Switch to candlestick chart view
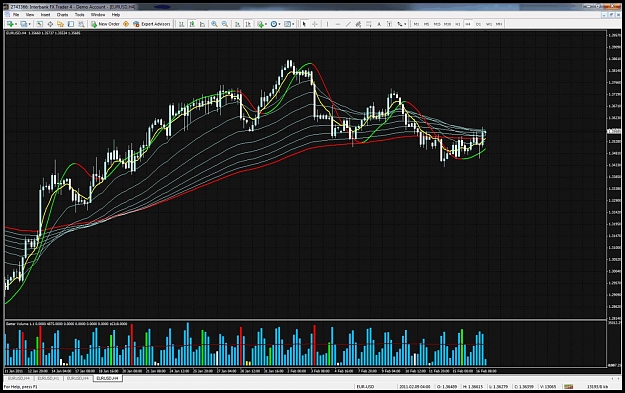The image size is (625, 393). click(192, 24)
